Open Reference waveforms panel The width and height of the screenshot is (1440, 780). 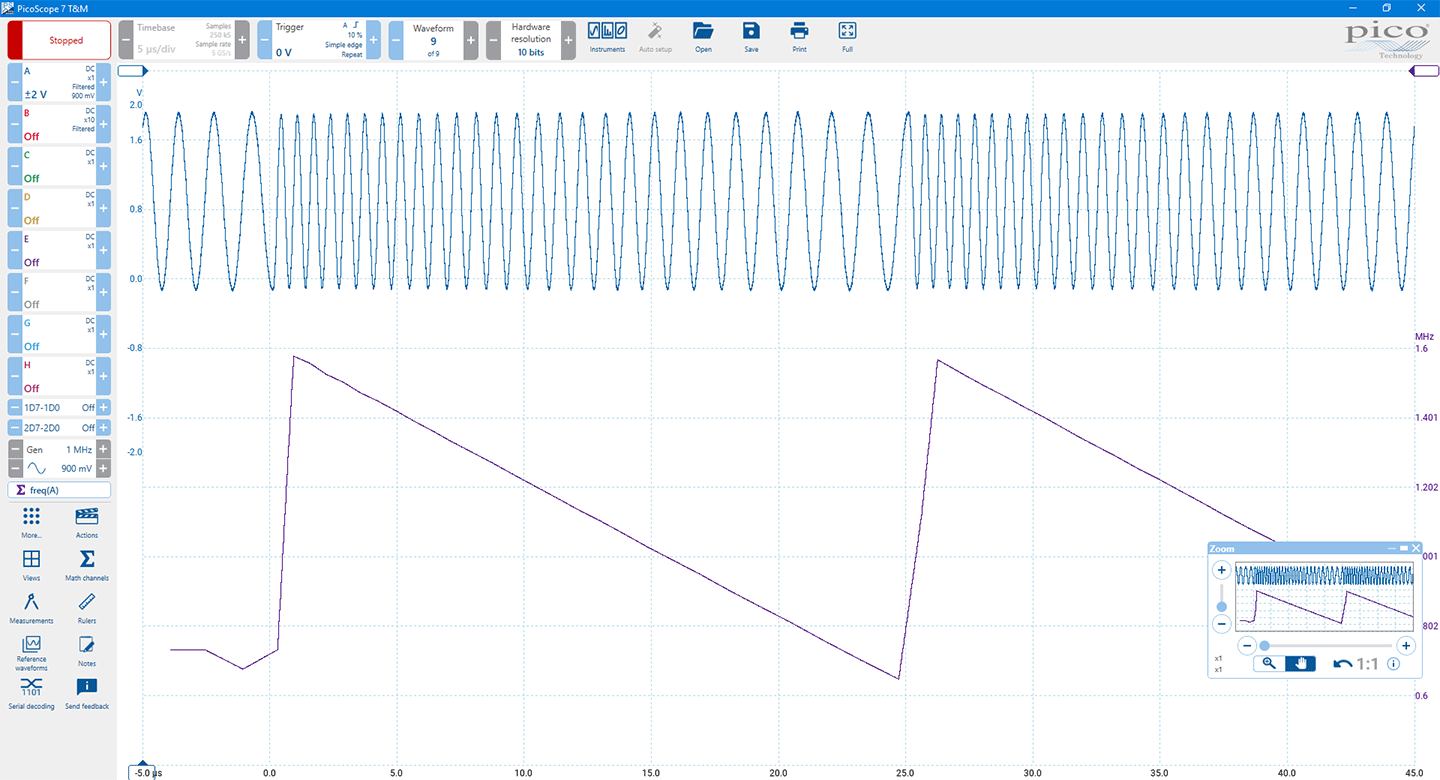tap(31, 652)
